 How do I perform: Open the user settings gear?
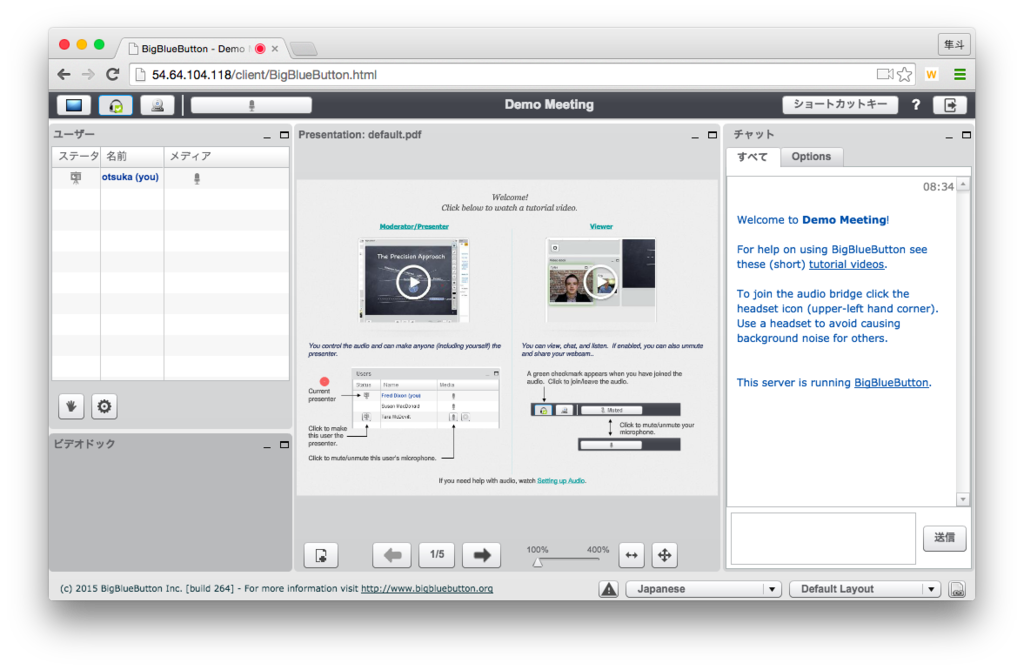[x=104, y=406]
